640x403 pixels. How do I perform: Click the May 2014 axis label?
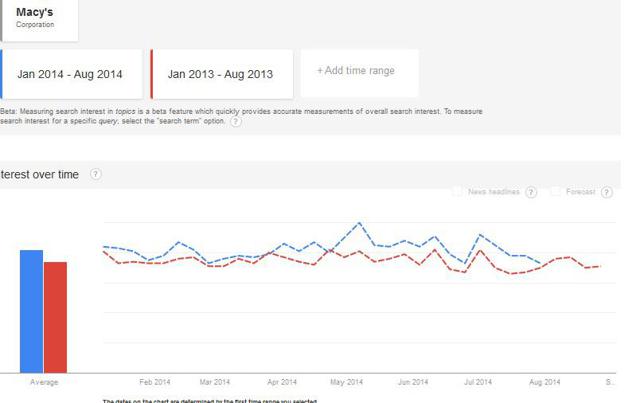[347, 382]
